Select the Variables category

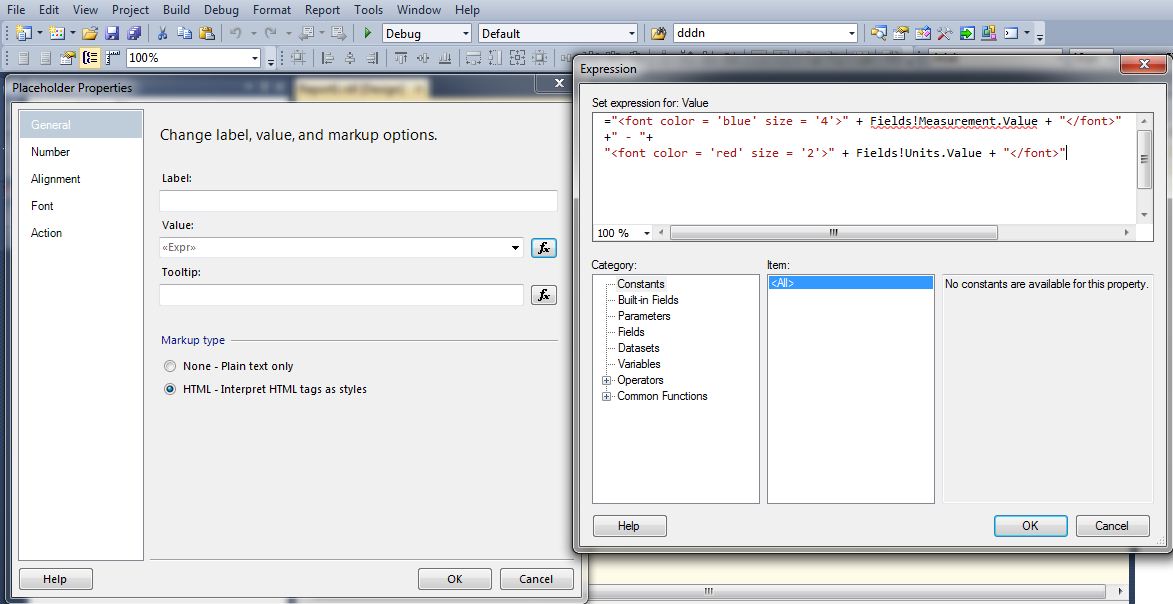639,364
